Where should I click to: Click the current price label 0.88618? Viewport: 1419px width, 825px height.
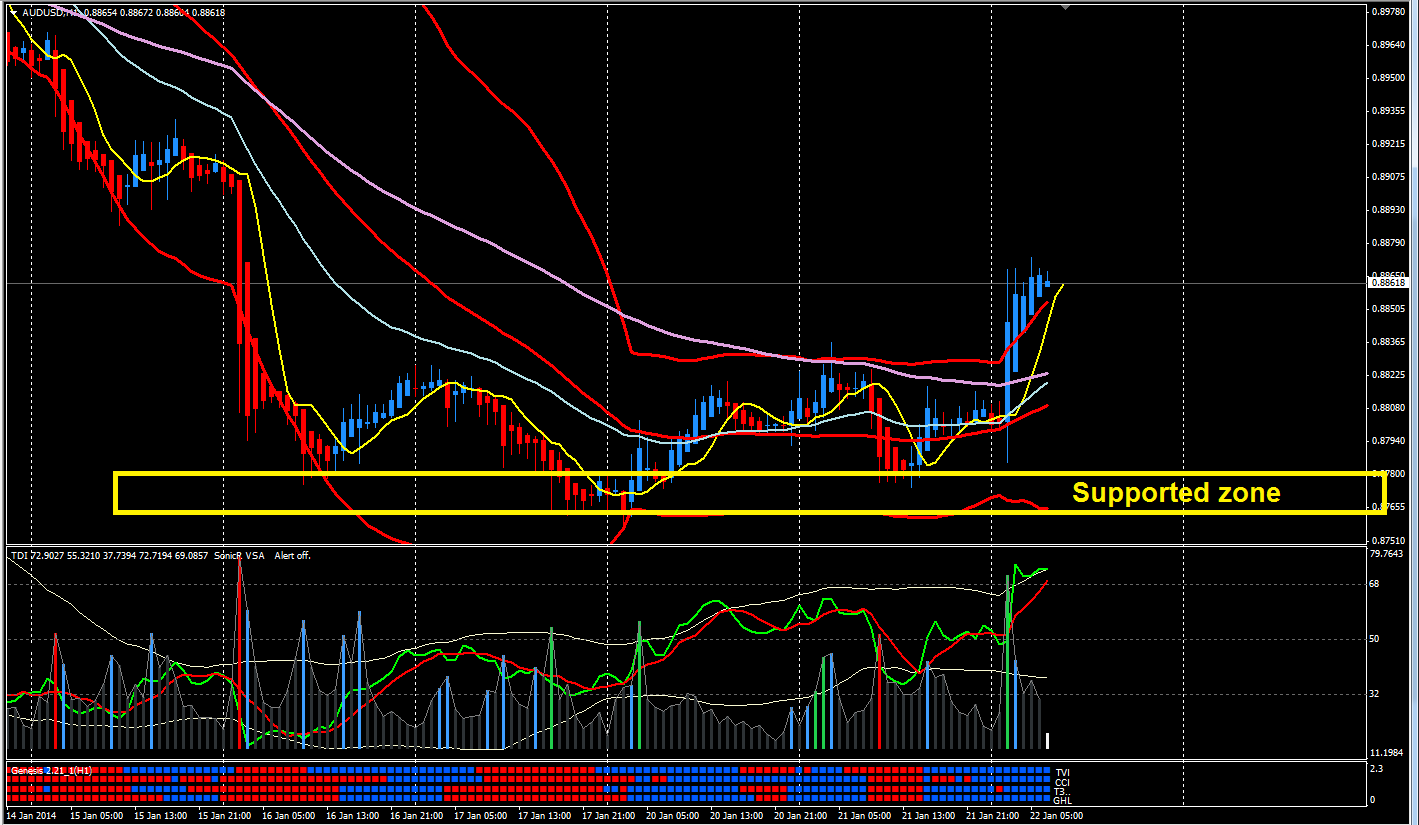(x=1390, y=283)
